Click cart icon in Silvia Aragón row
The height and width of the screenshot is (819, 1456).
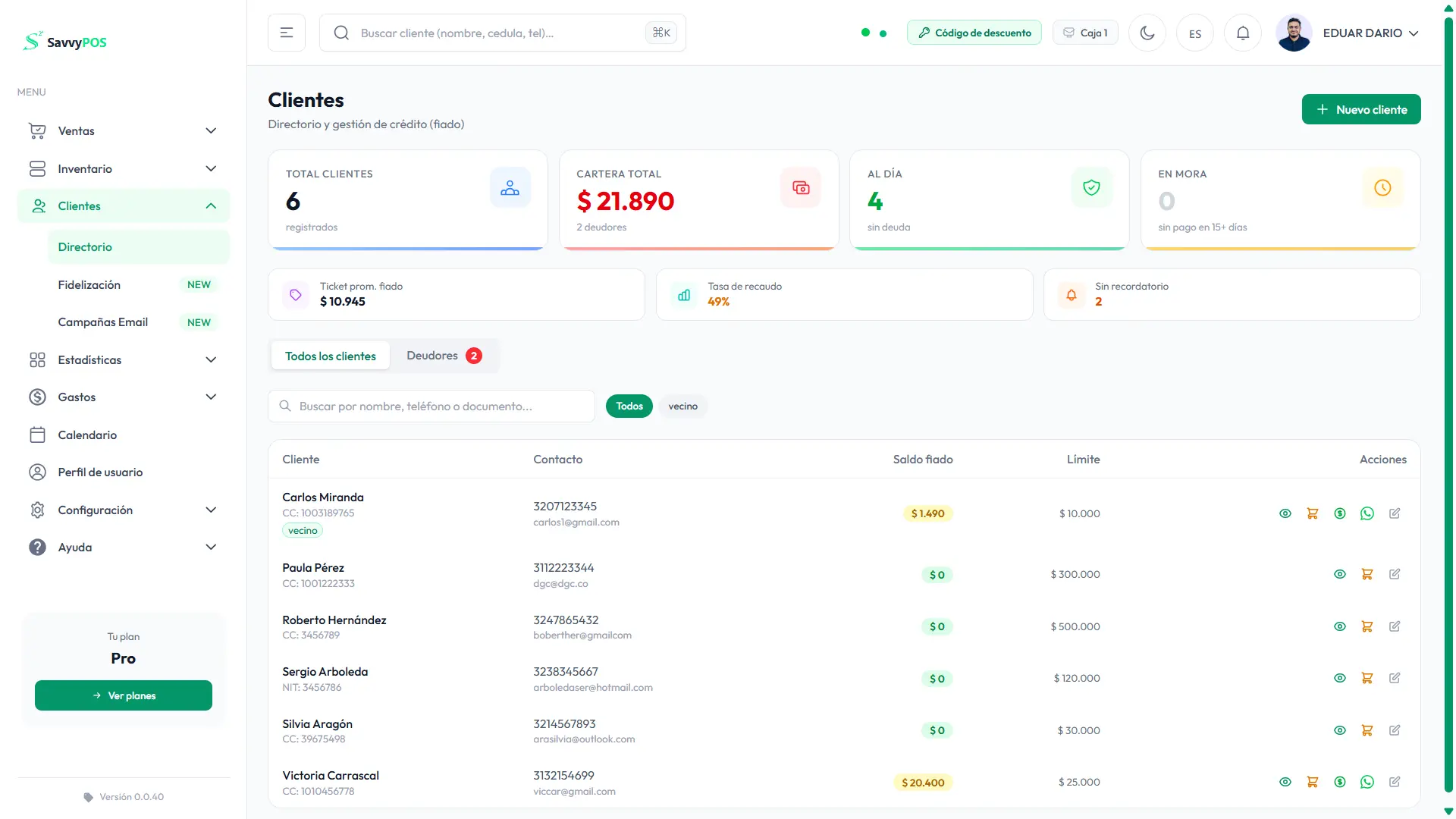(1367, 730)
